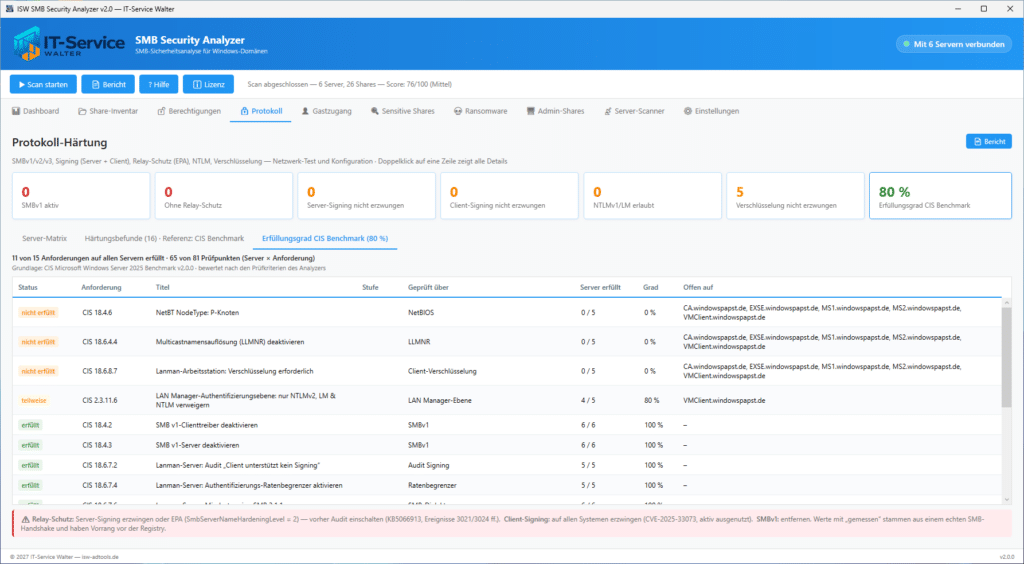Select row CIS 18.6.7.4 Ratenbegrenzer

point(507,486)
